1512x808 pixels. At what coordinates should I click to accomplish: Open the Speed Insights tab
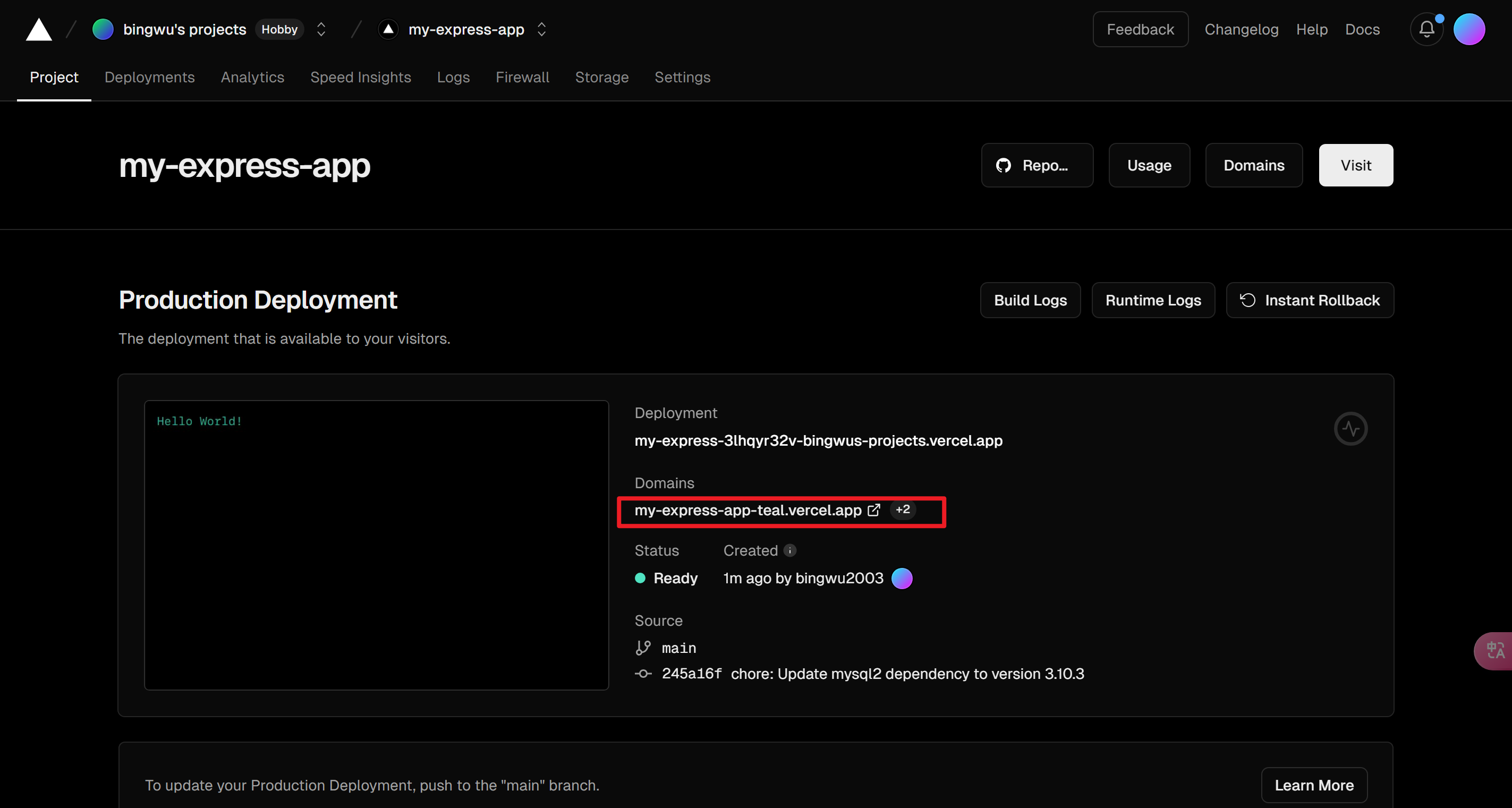pyautogui.click(x=360, y=78)
